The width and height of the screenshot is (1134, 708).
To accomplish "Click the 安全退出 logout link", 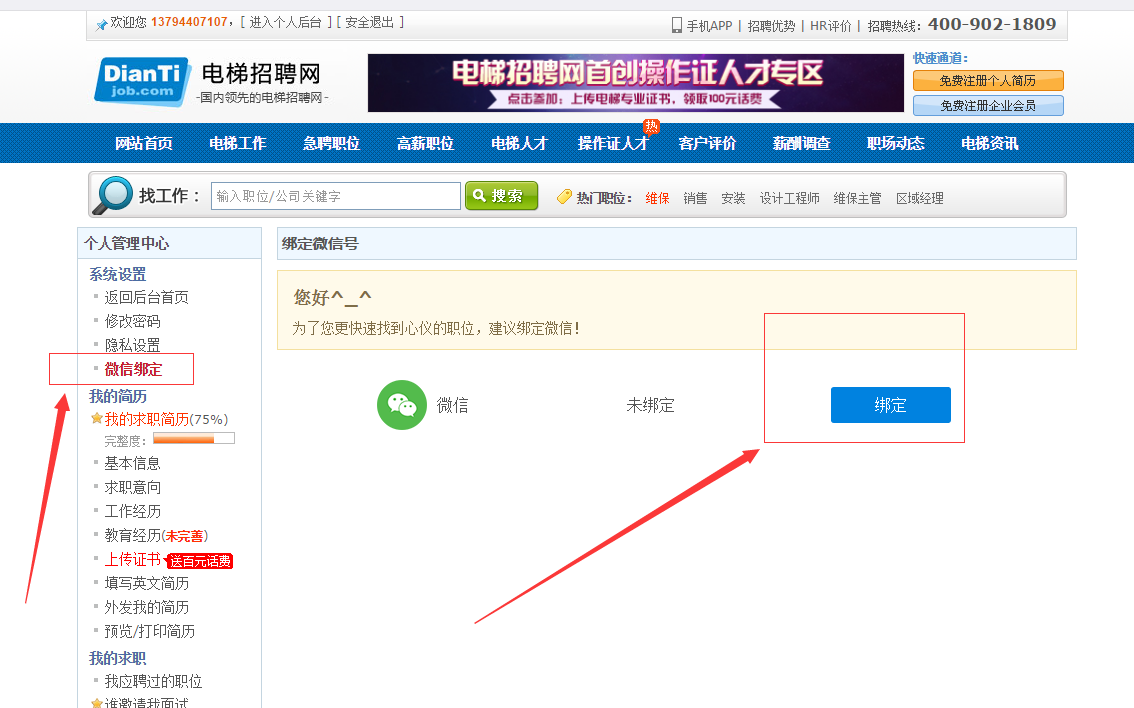I will tap(370, 22).
